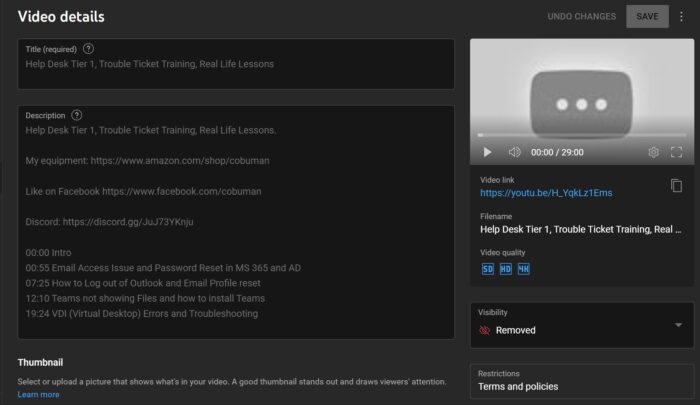700x405 pixels.
Task: Open the three-dot more options menu
Action: click(x=681, y=17)
